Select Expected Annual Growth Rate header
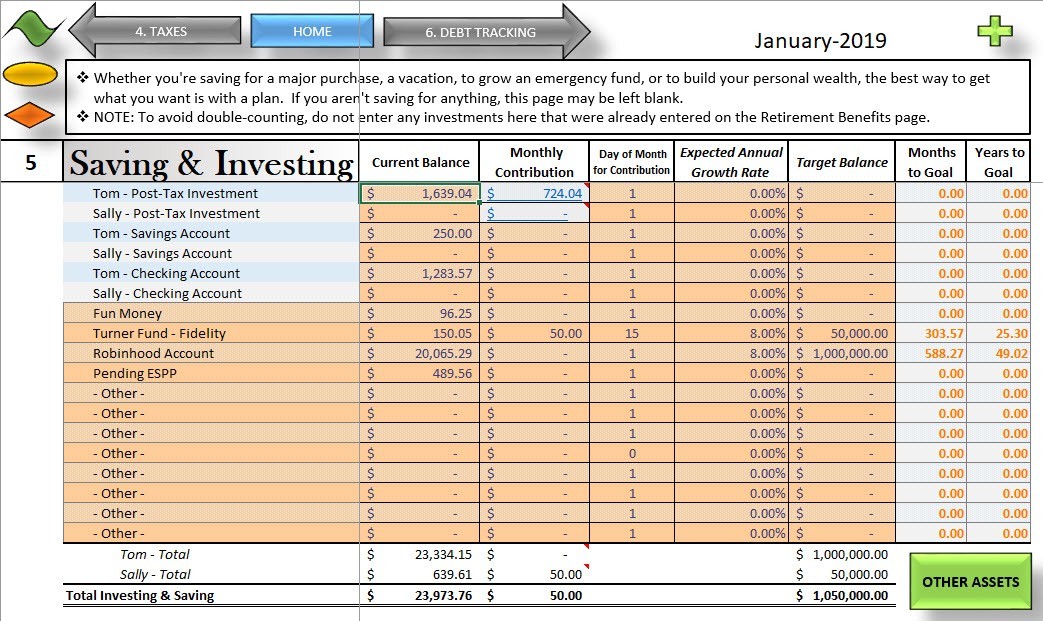Image resolution: width=1043 pixels, height=621 pixels. (731, 162)
